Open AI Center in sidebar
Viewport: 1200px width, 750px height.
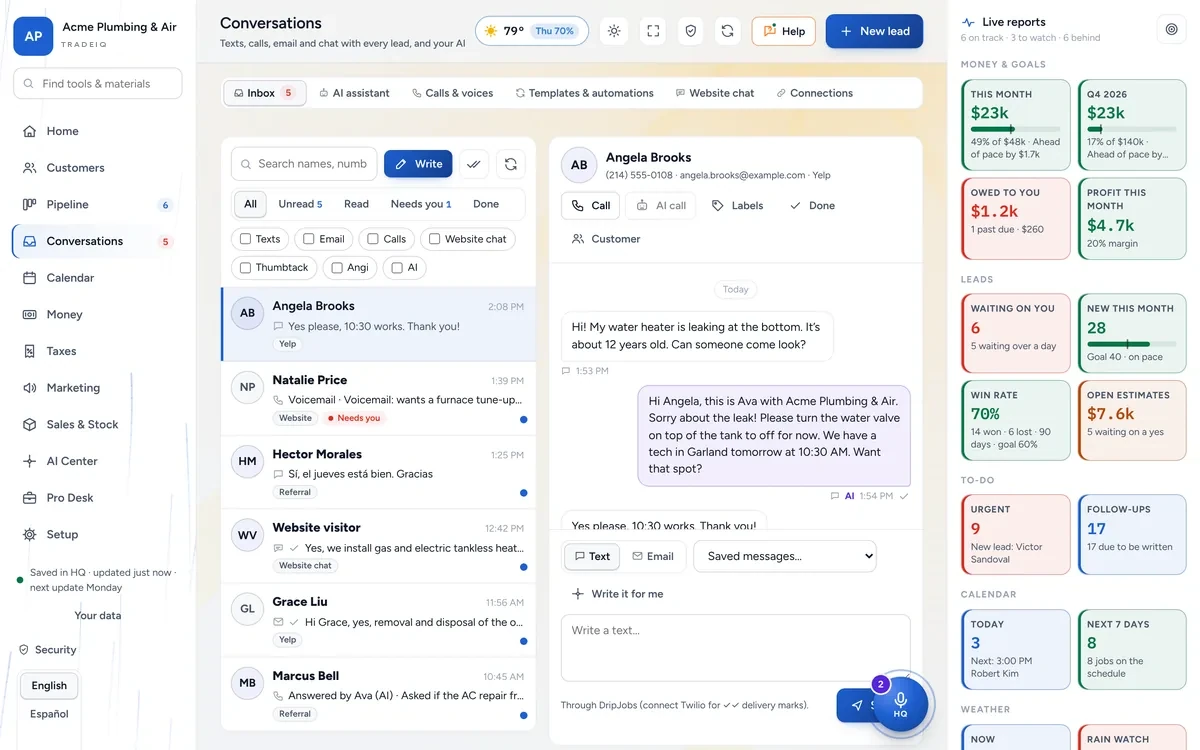coord(98,461)
